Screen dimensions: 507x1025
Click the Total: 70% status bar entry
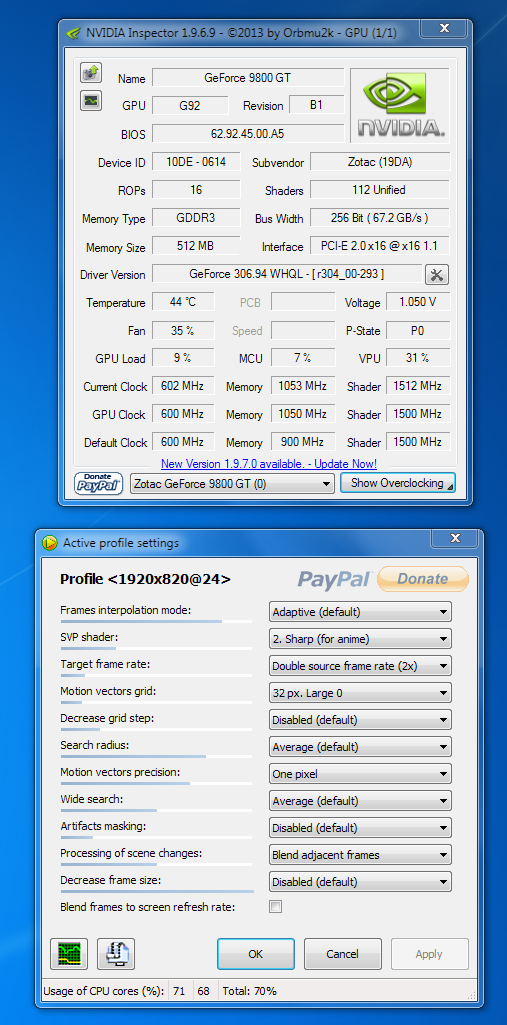(250, 991)
